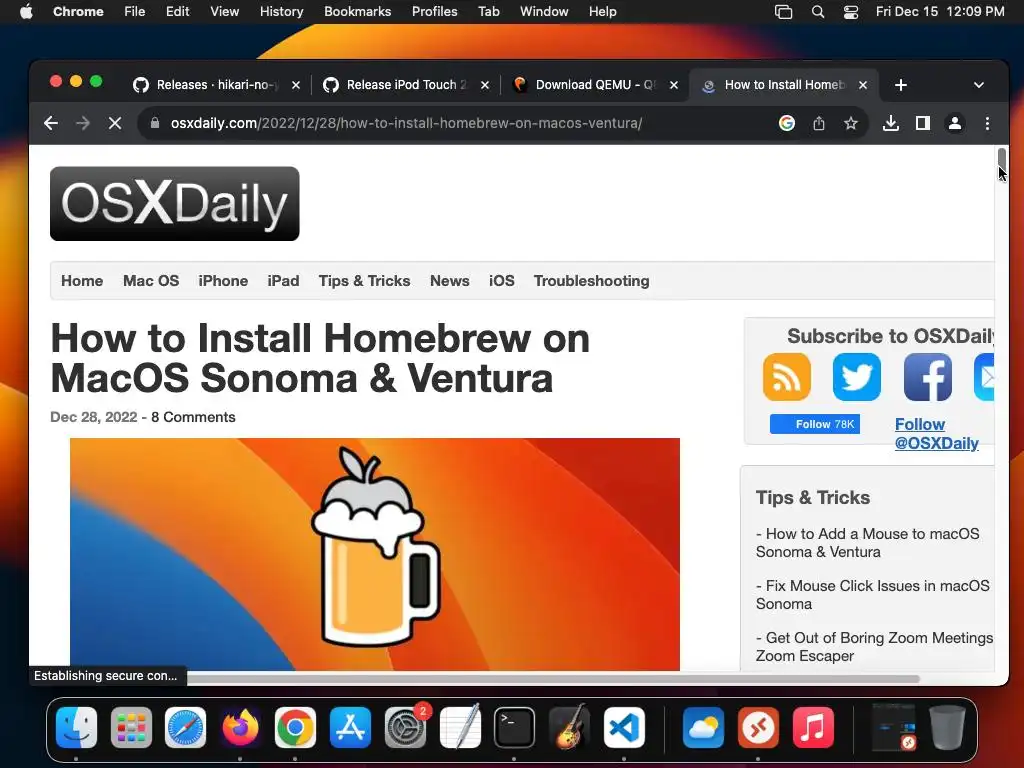Image resolution: width=1024 pixels, height=768 pixels.
Task: Click the orange RSS feed icon
Action: coord(787,377)
